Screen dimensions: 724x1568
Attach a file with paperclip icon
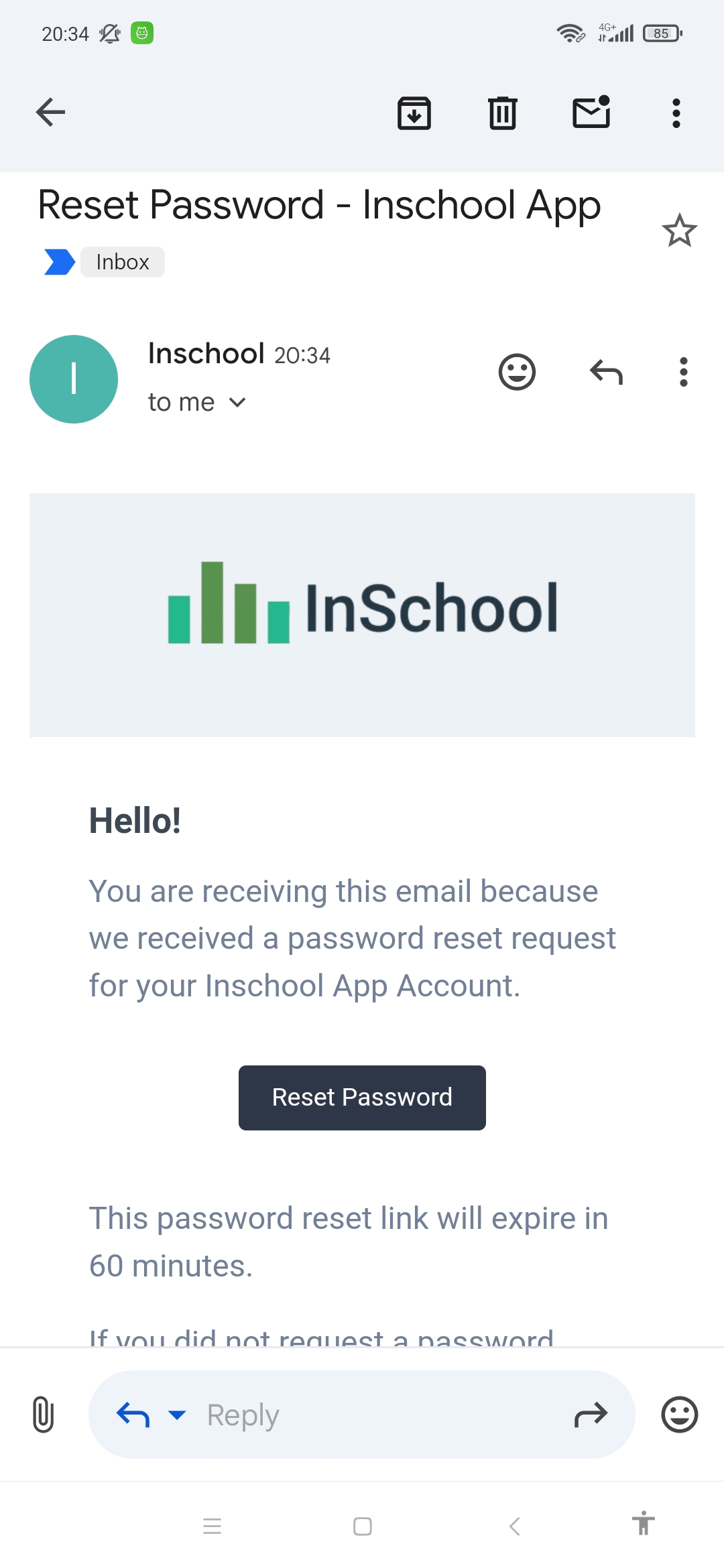(43, 1415)
